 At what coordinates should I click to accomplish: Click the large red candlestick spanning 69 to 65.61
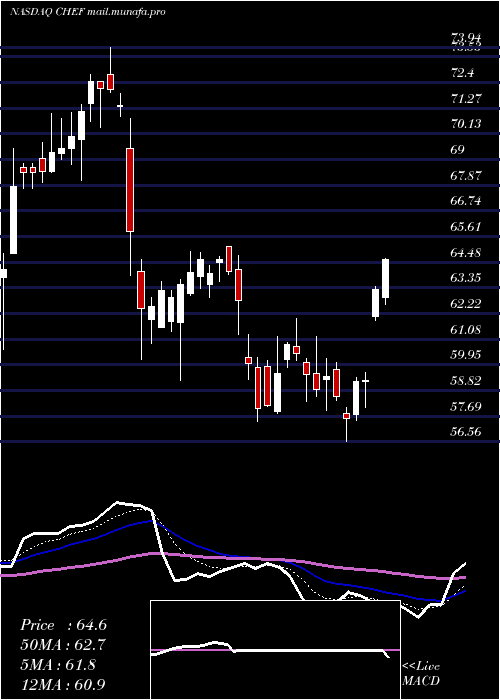coord(130,190)
